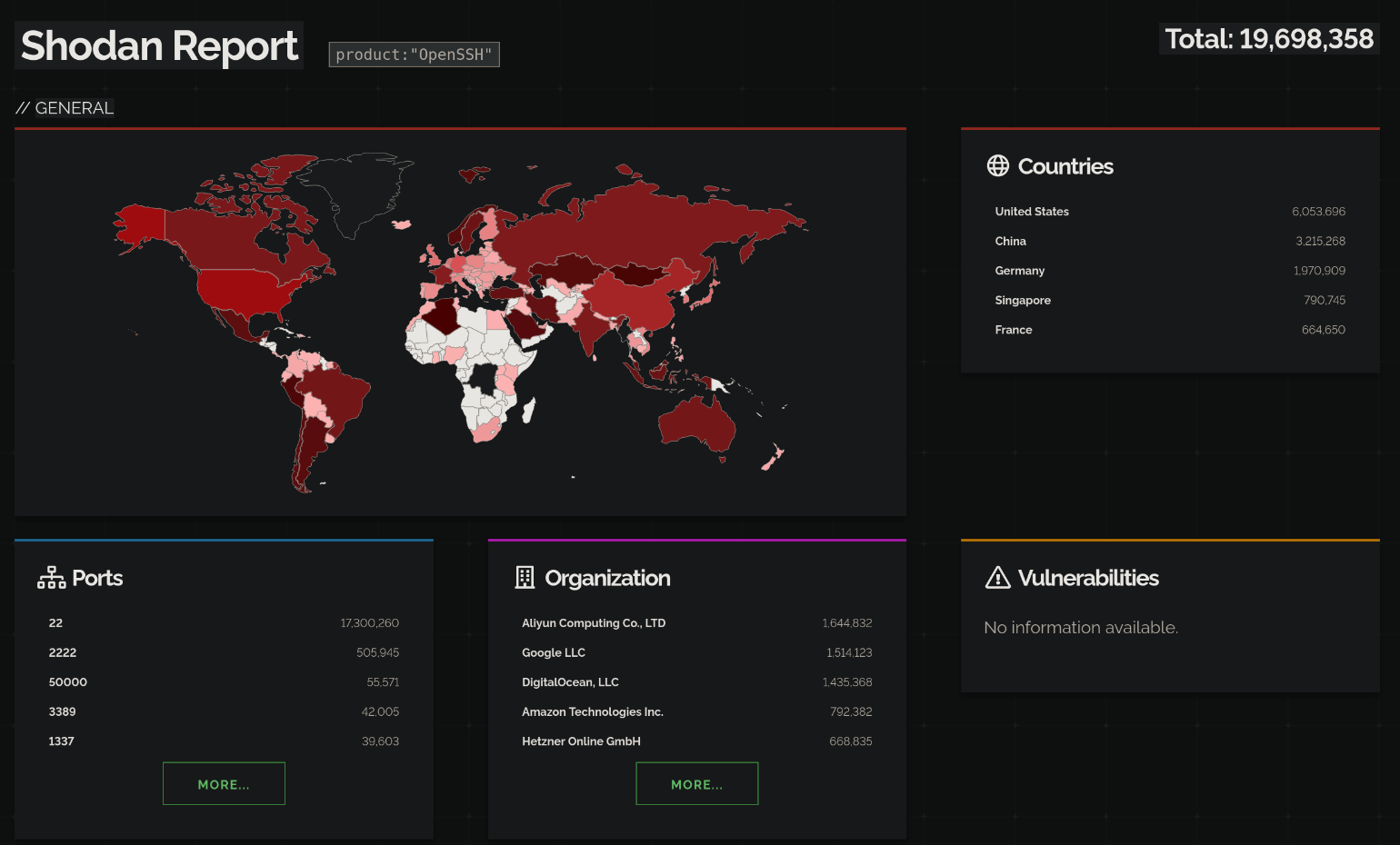Click the network icon beside Ports
Image resolution: width=1400 pixels, height=845 pixels.
coord(51,578)
